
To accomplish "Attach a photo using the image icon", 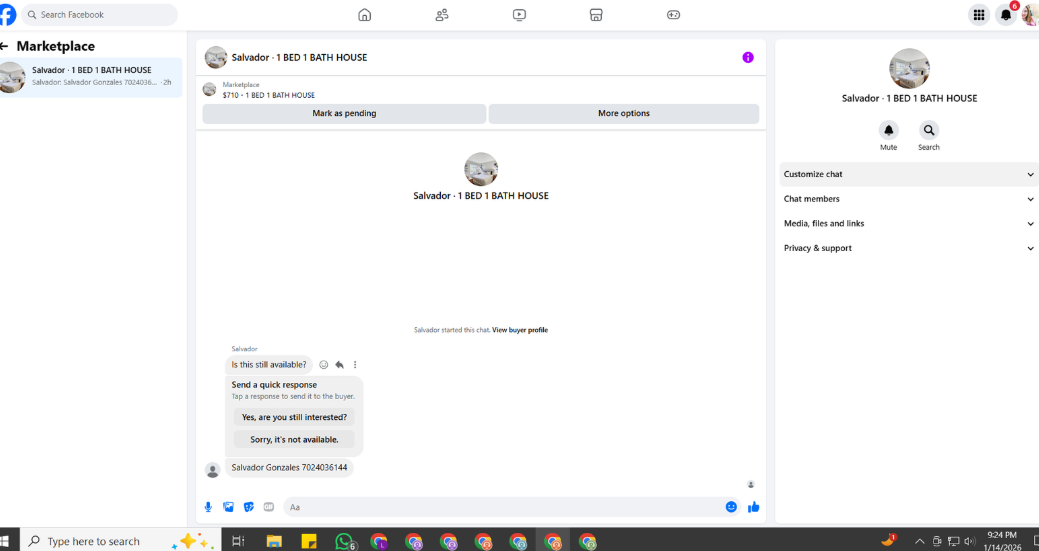I will pyautogui.click(x=229, y=507).
